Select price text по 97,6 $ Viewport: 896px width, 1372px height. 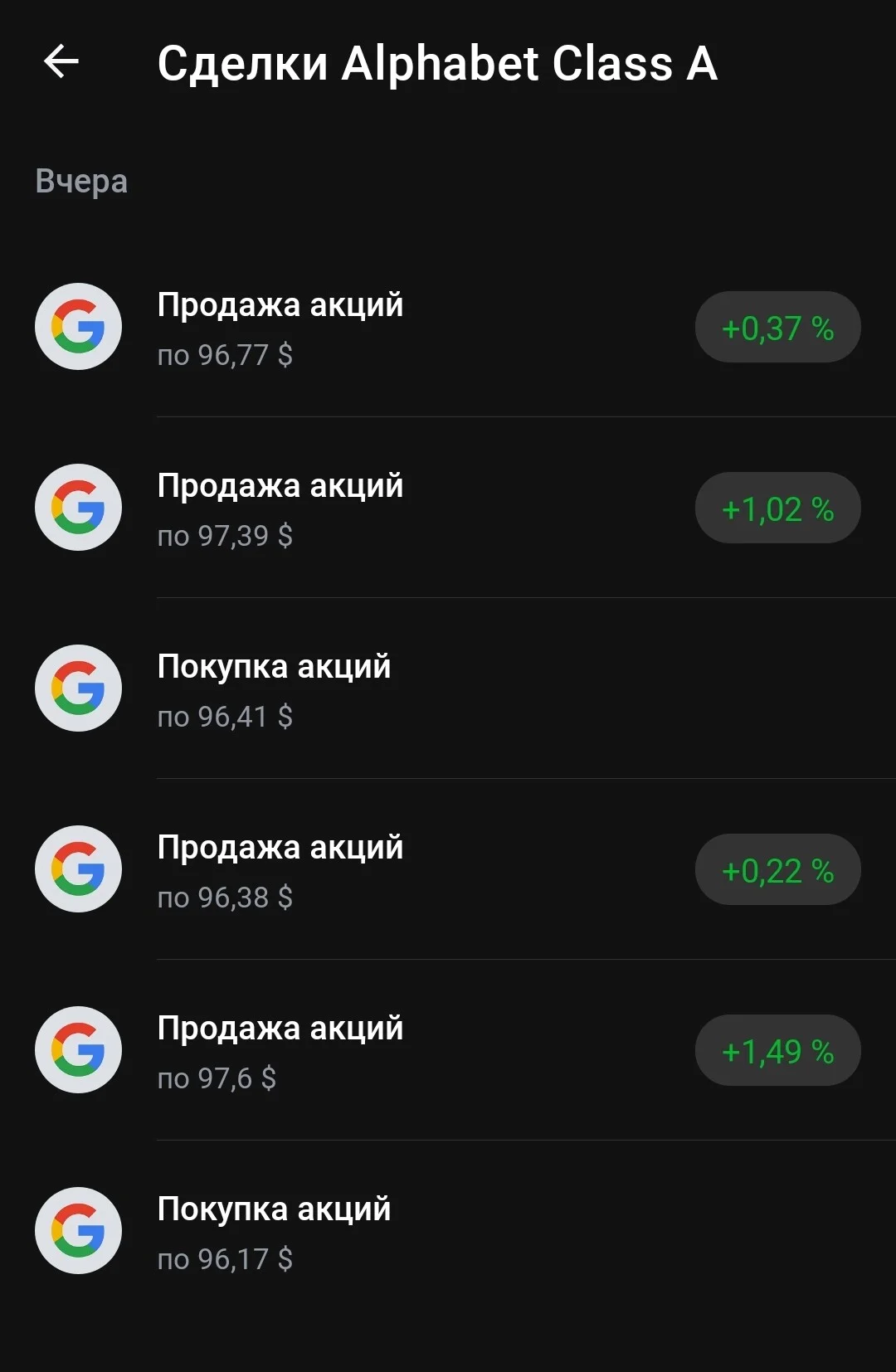coord(217,1078)
